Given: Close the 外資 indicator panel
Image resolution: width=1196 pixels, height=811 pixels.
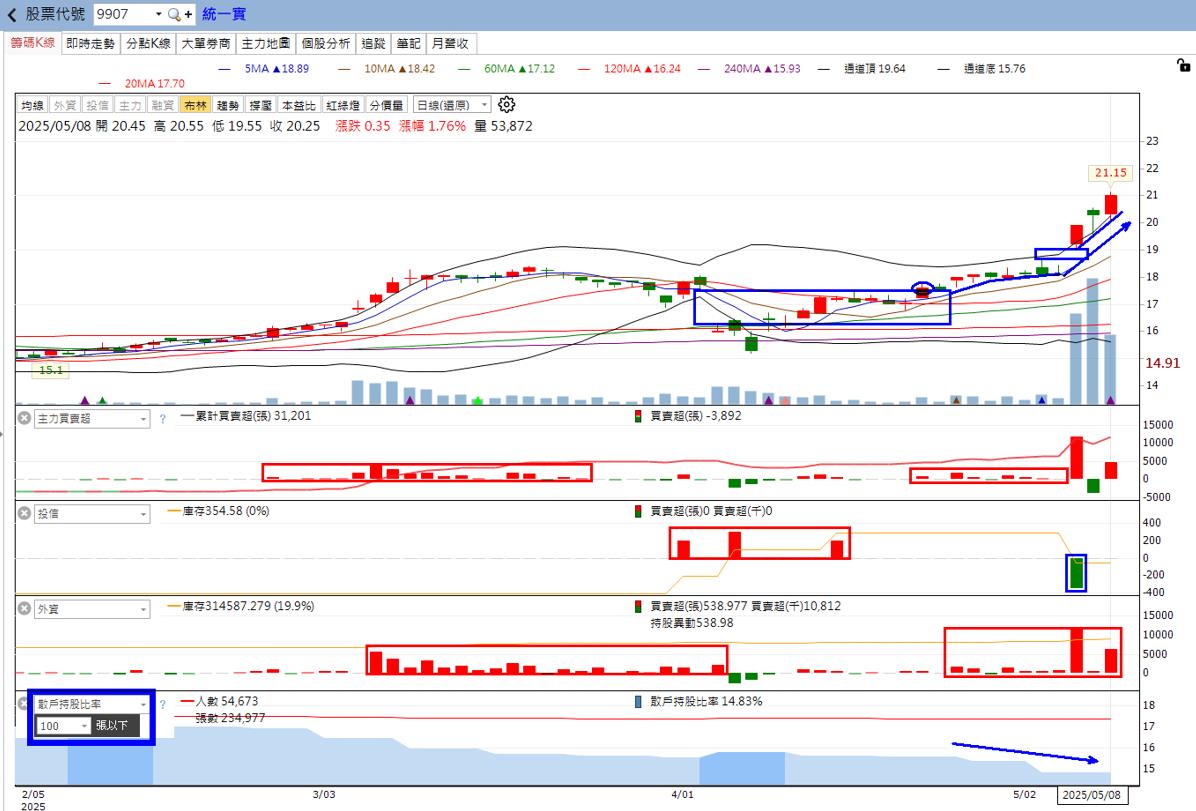Looking at the screenshot, I should click(x=24, y=609).
